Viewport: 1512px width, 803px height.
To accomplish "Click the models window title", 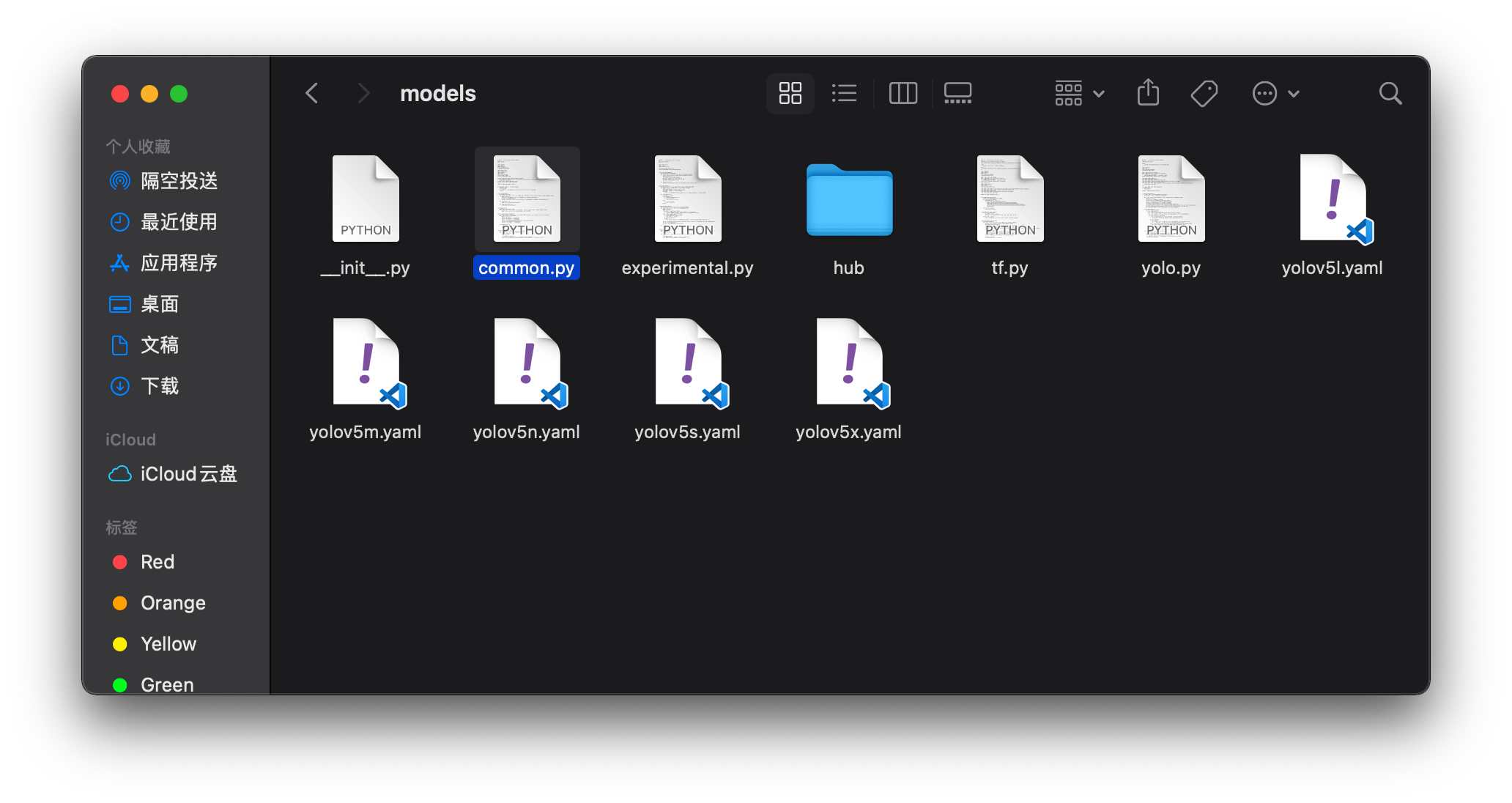I will 438,94.
